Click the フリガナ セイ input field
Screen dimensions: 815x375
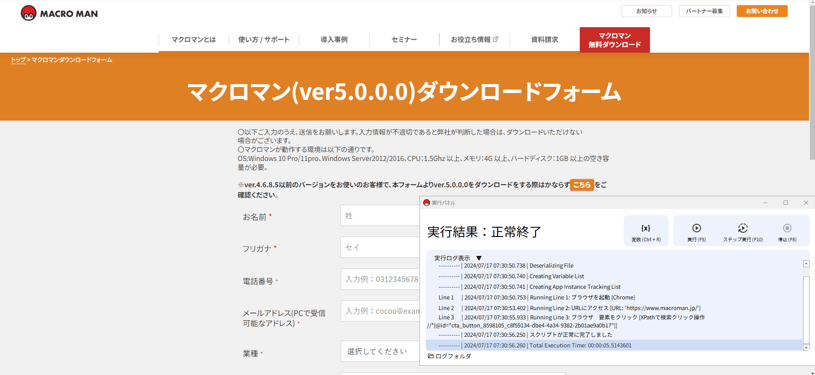coord(380,247)
